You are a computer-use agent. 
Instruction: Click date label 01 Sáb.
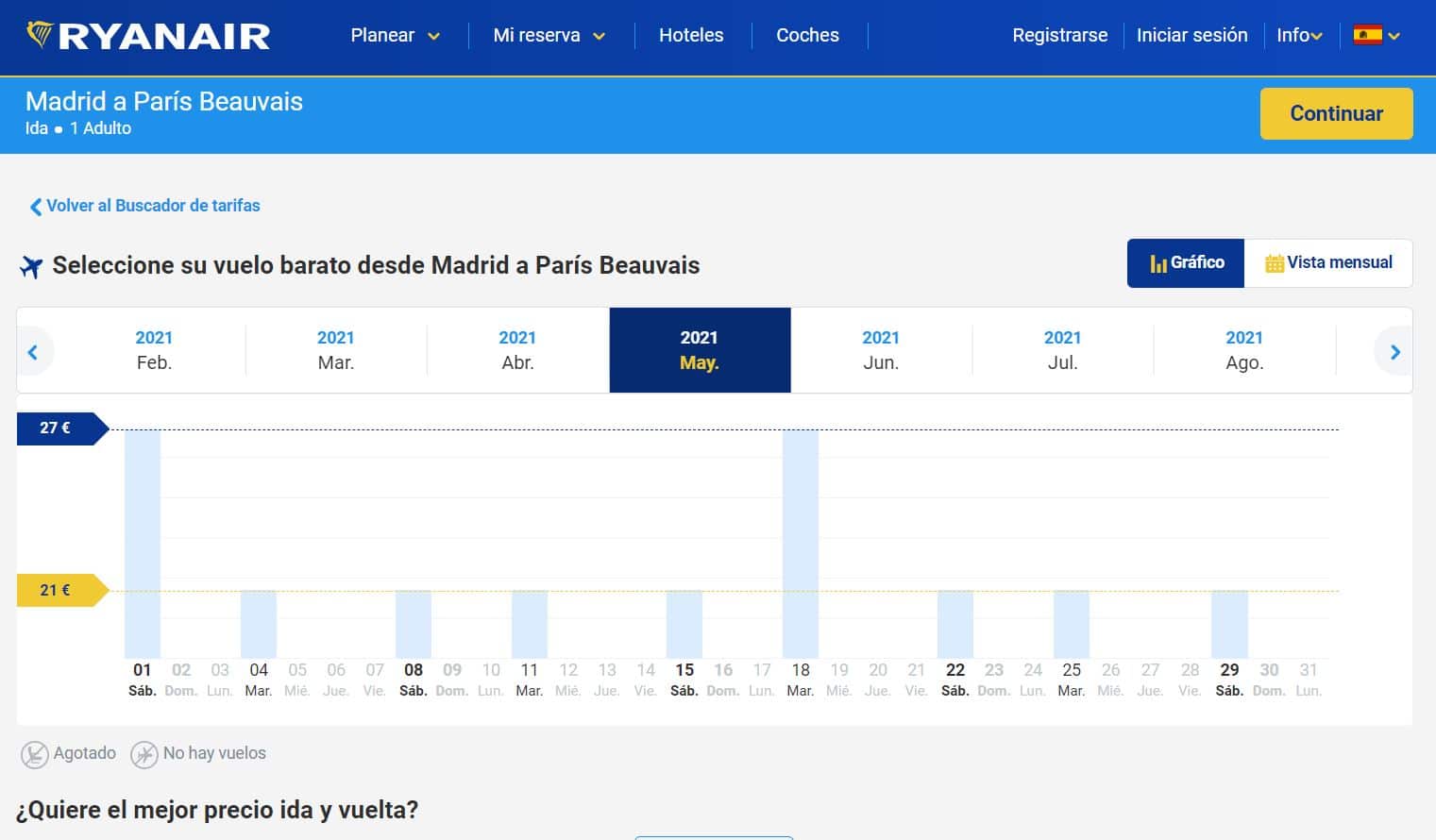pos(143,680)
